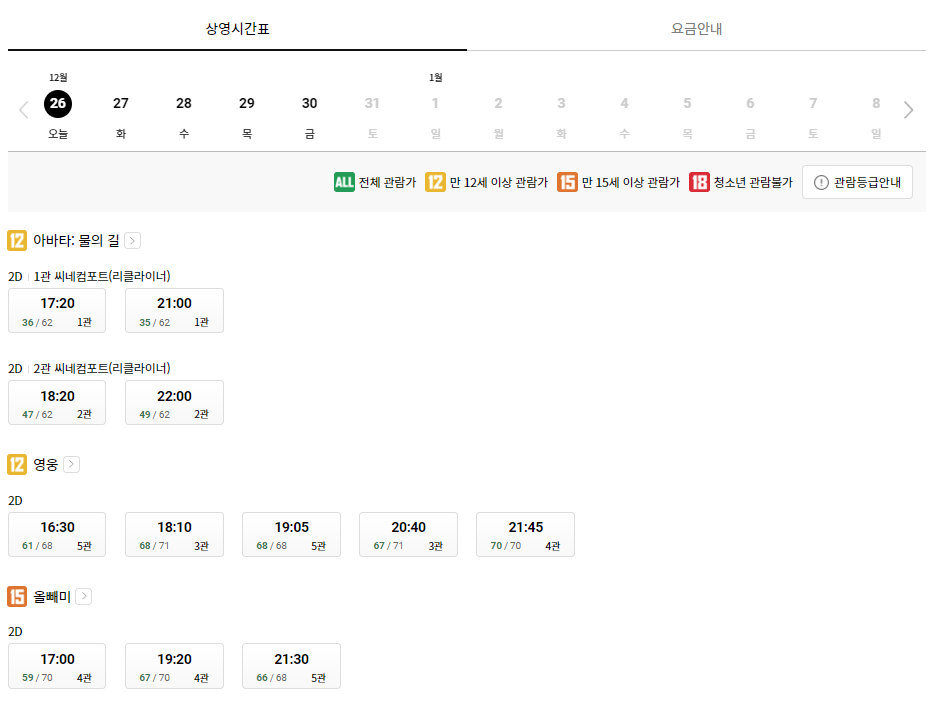Select the 21:30 올빼미 showtime in 5관
The height and width of the screenshot is (705, 933).
point(291,666)
